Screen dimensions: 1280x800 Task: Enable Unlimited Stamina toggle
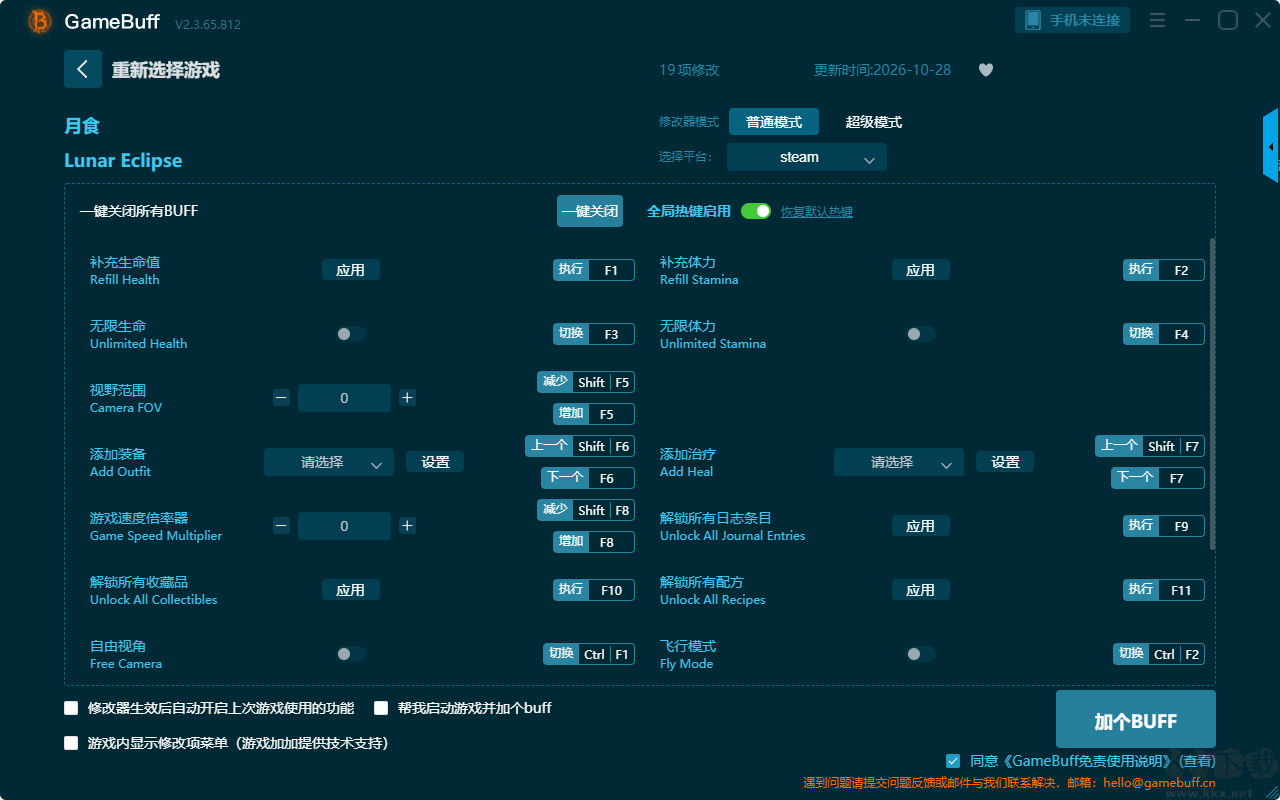[921, 334]
